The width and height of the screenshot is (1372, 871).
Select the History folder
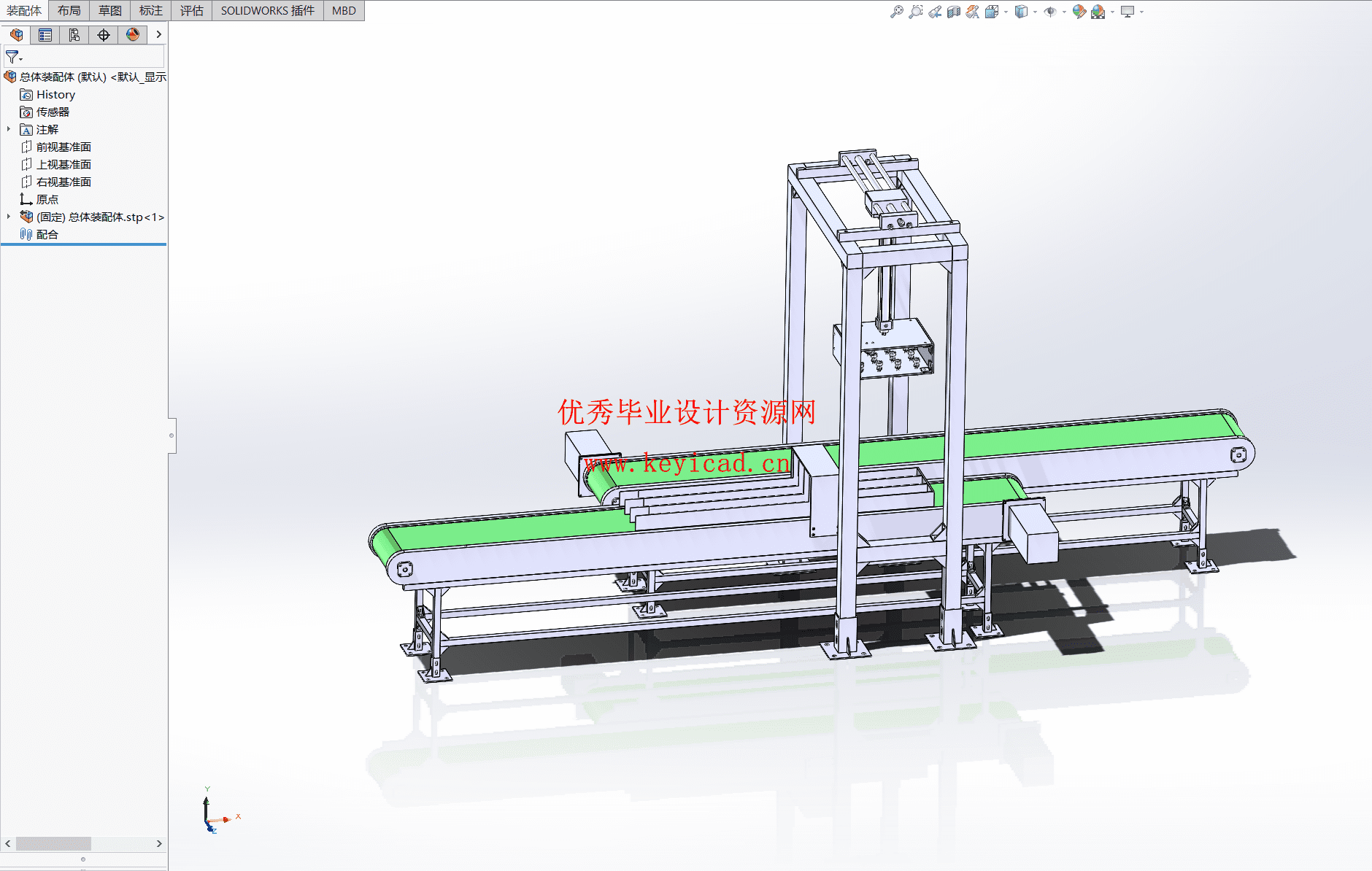(x=55, y=94)
